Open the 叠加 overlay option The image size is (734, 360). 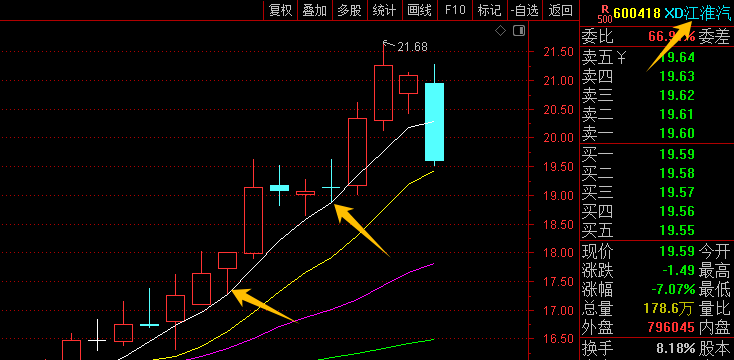pyautogui.click(x=315, y=10)
